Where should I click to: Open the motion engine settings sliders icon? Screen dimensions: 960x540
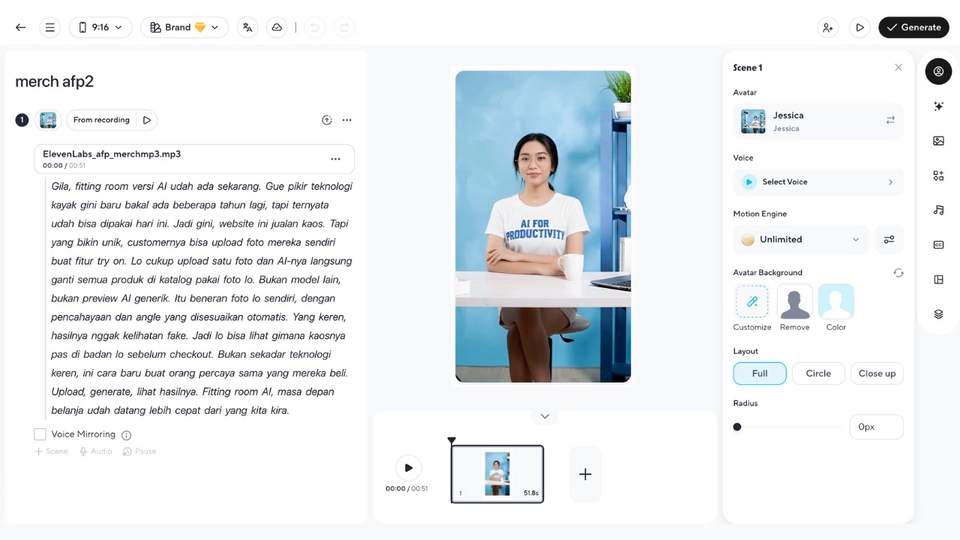click(889, 240)
